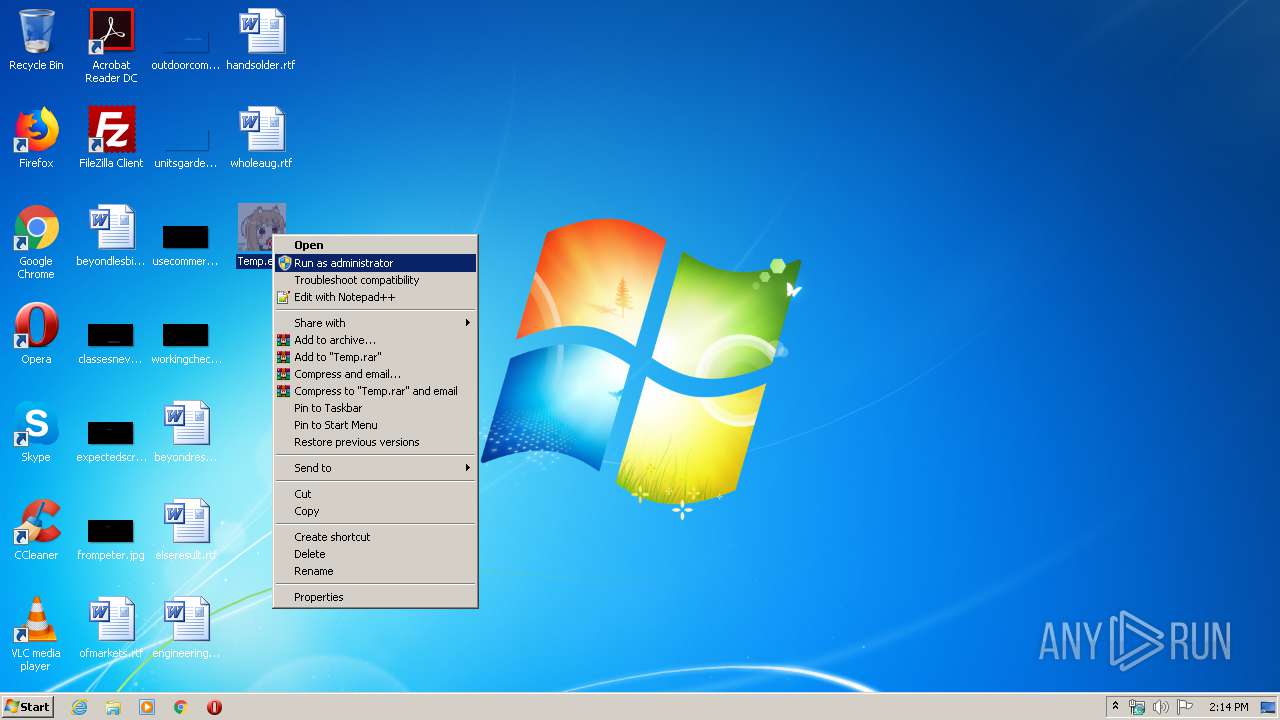Choose Add to "Temp.rar"

375,357
